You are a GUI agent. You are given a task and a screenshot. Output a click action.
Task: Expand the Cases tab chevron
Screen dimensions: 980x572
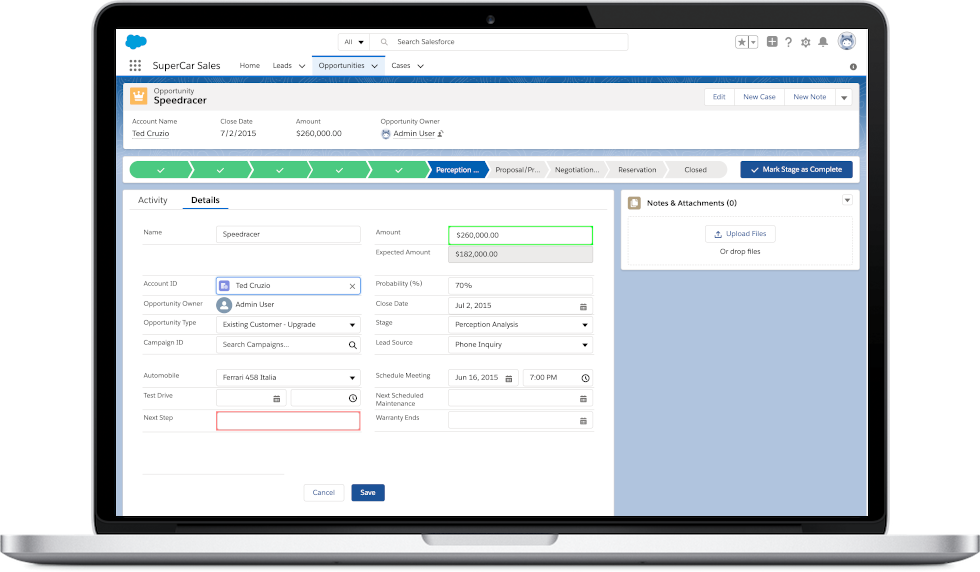[x=421, y=66]
